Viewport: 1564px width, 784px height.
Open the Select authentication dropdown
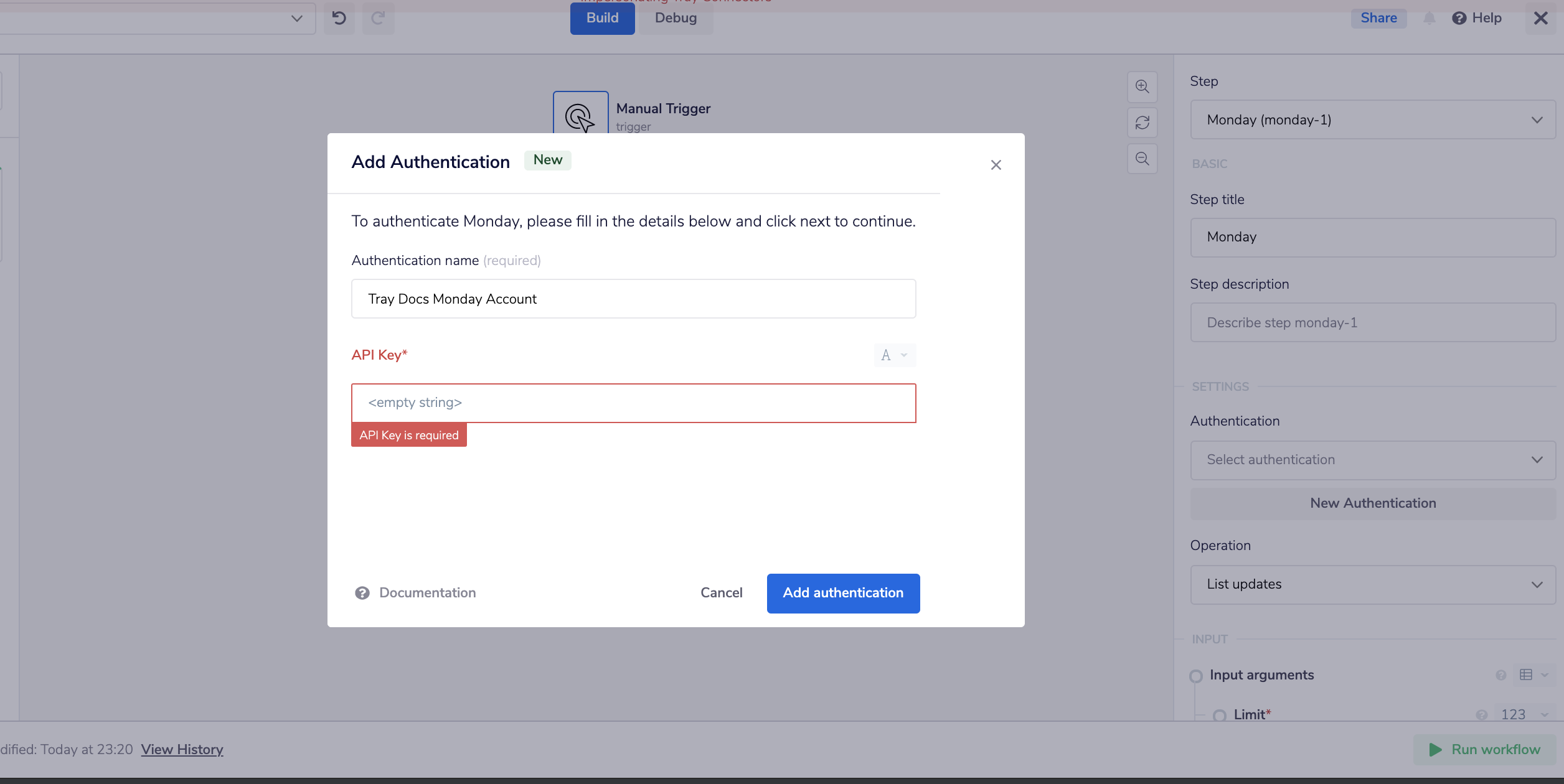[1372, 459]
